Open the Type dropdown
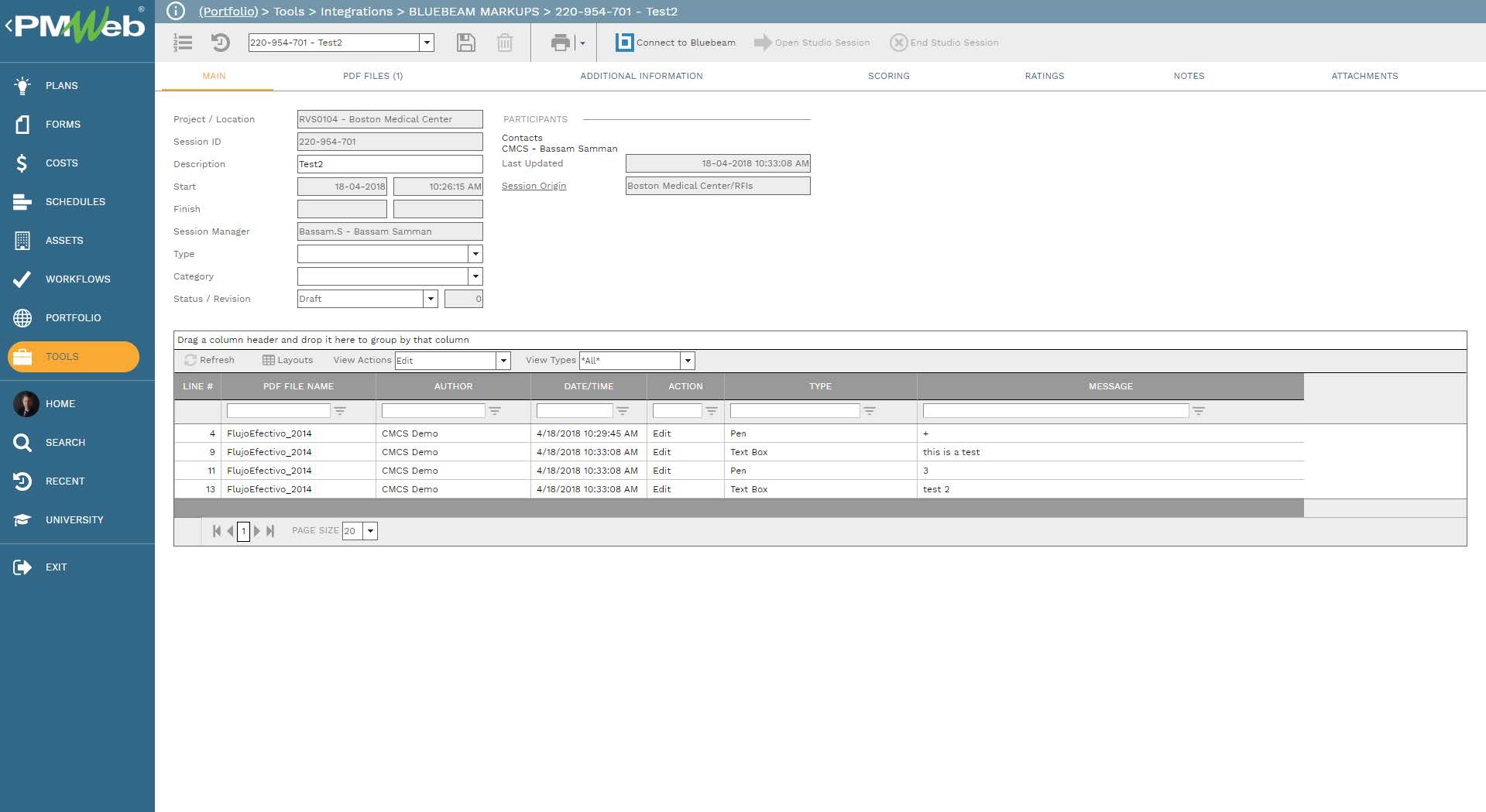Viewport: 1486px width, 812px height. (x=475, y=253)
